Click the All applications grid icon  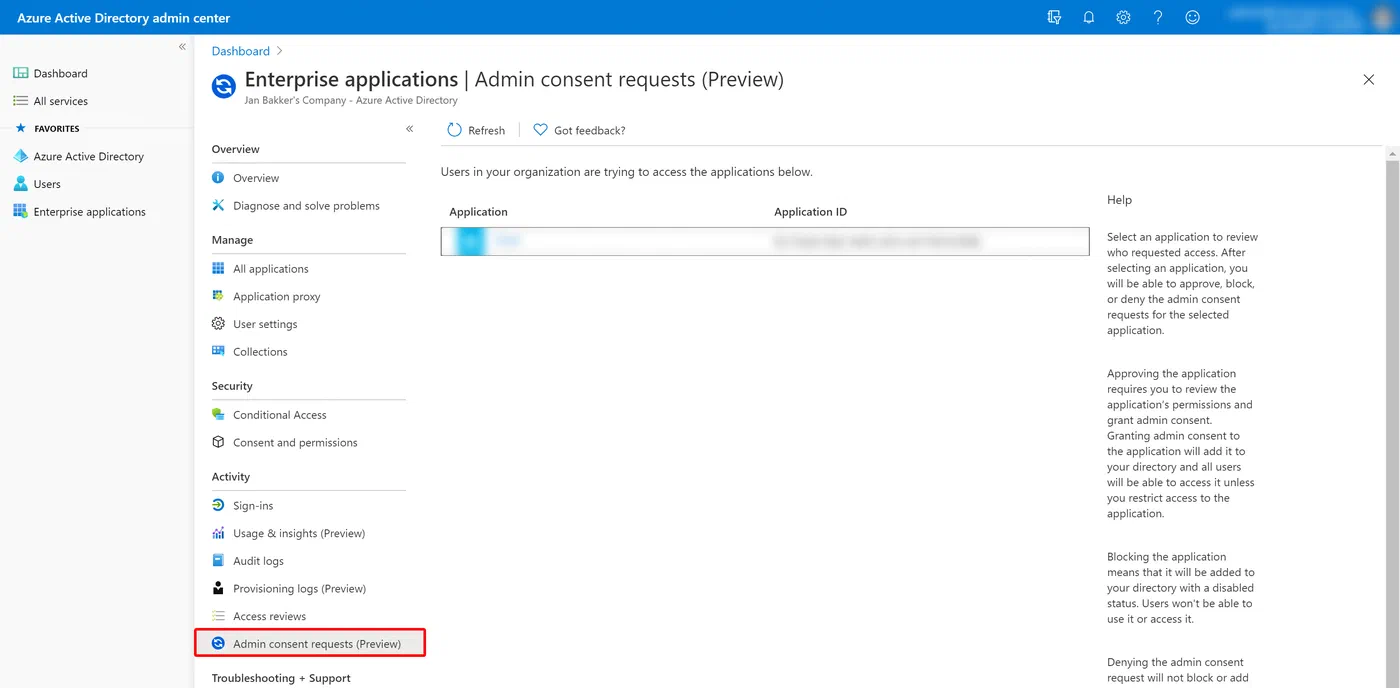click(218, 268)
